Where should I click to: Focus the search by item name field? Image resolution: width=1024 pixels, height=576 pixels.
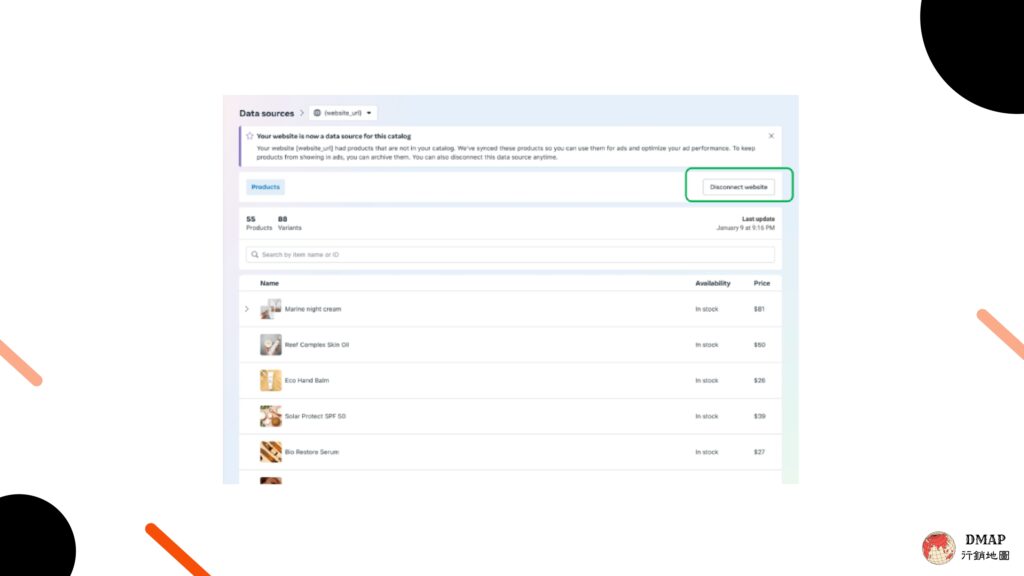(510, 255)
